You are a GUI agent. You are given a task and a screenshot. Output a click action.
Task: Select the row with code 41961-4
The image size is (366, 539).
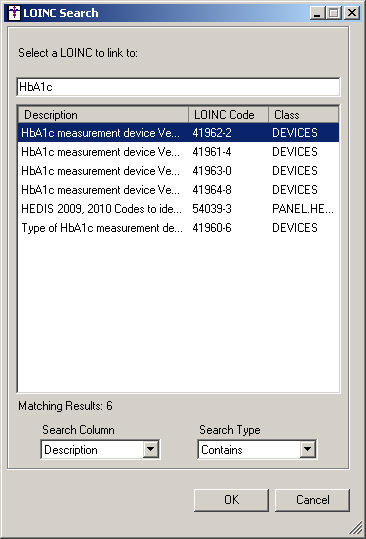(x=178, y=152)
